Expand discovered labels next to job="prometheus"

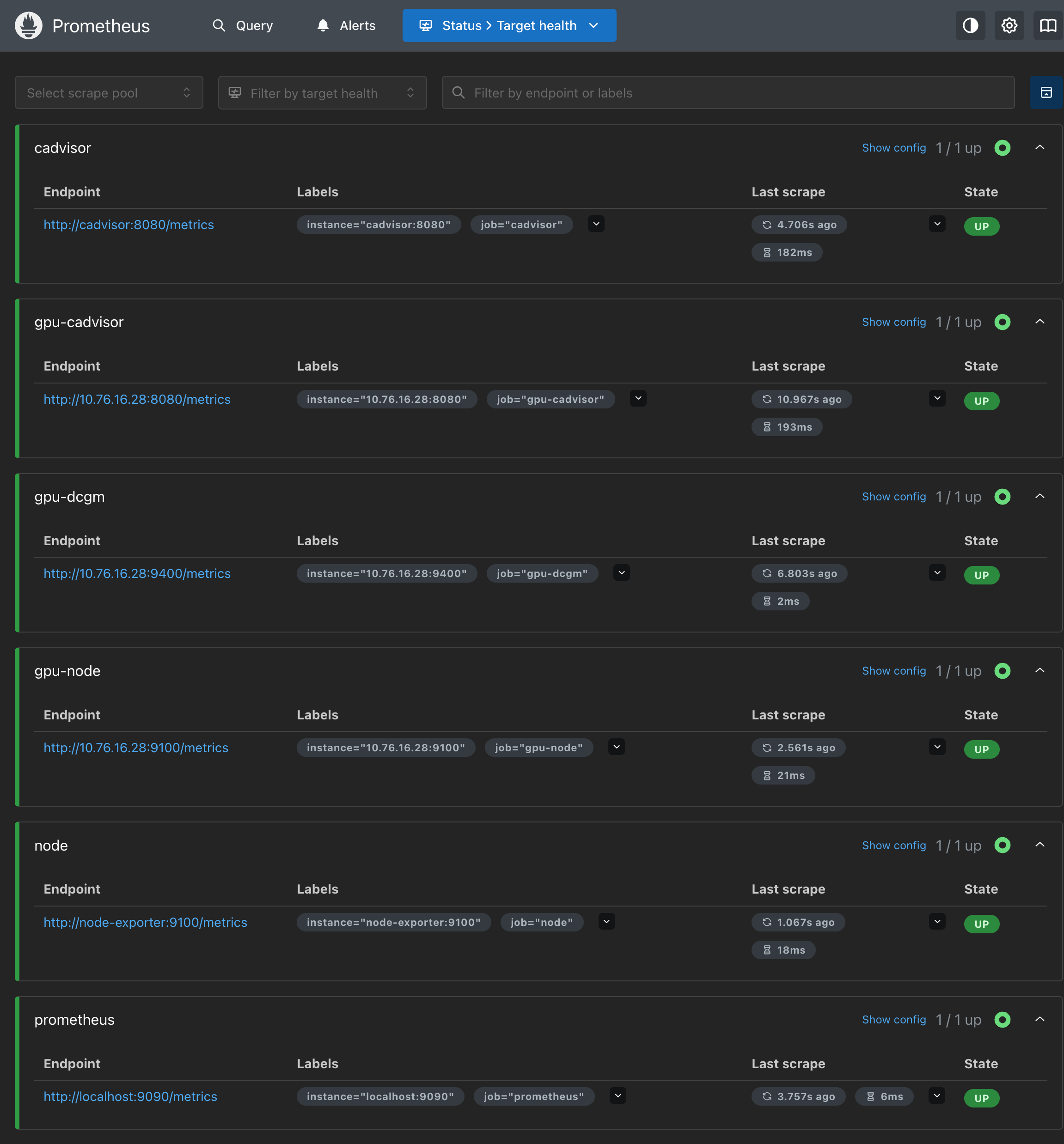tap(618, 1095)
